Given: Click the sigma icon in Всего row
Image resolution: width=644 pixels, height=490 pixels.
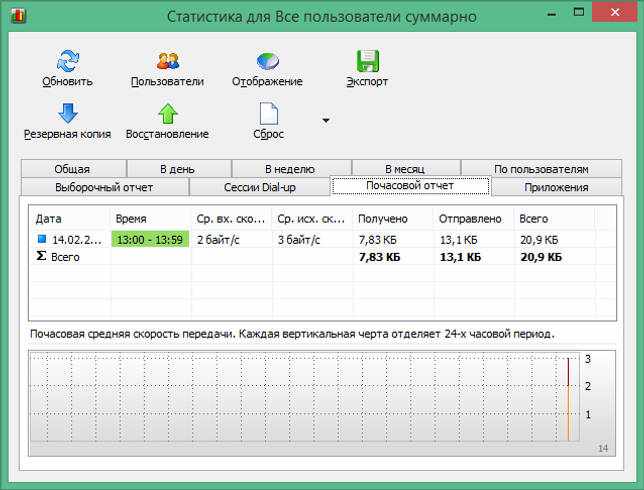Looking at the screenshot, I should coord(41,256).
